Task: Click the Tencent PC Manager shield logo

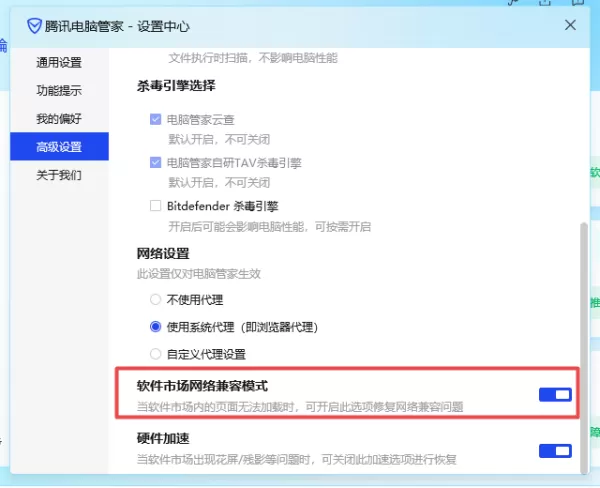Action: [x=34, y=26]
